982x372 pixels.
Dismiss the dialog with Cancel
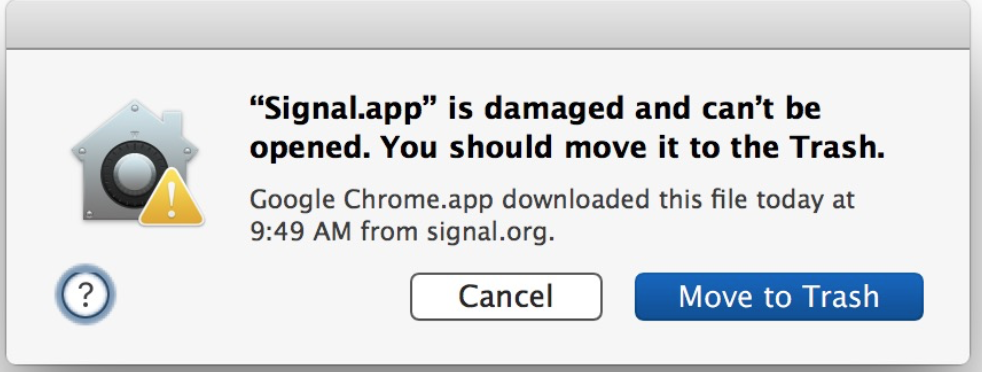point(506,296)
